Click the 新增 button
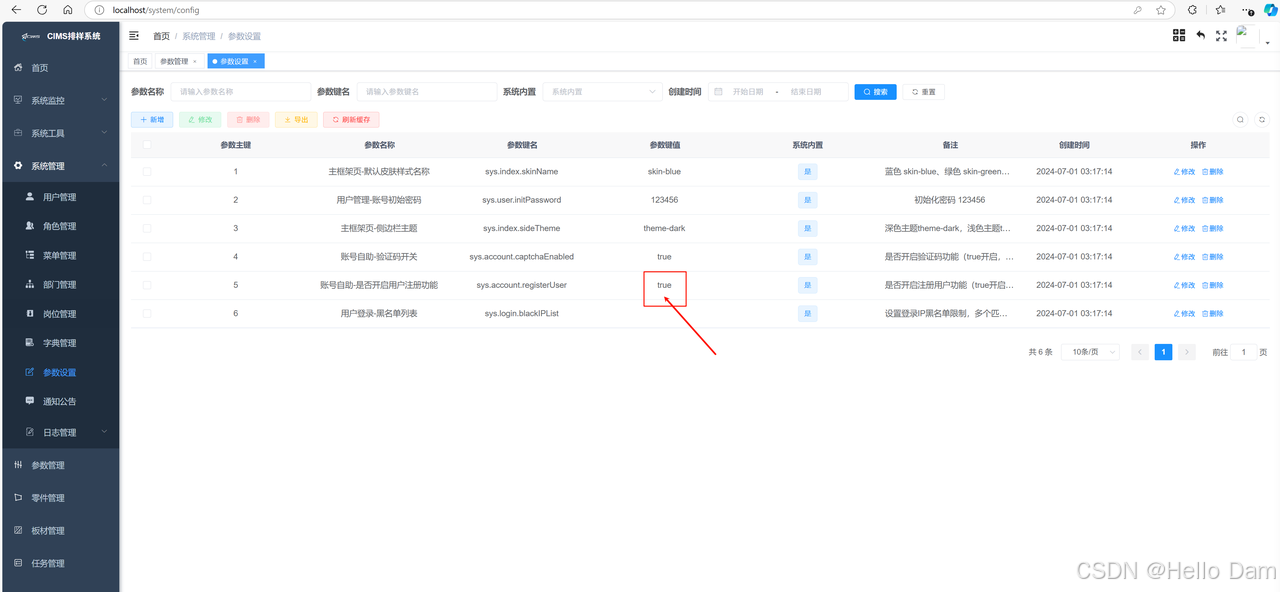 (x=152, y=119)
